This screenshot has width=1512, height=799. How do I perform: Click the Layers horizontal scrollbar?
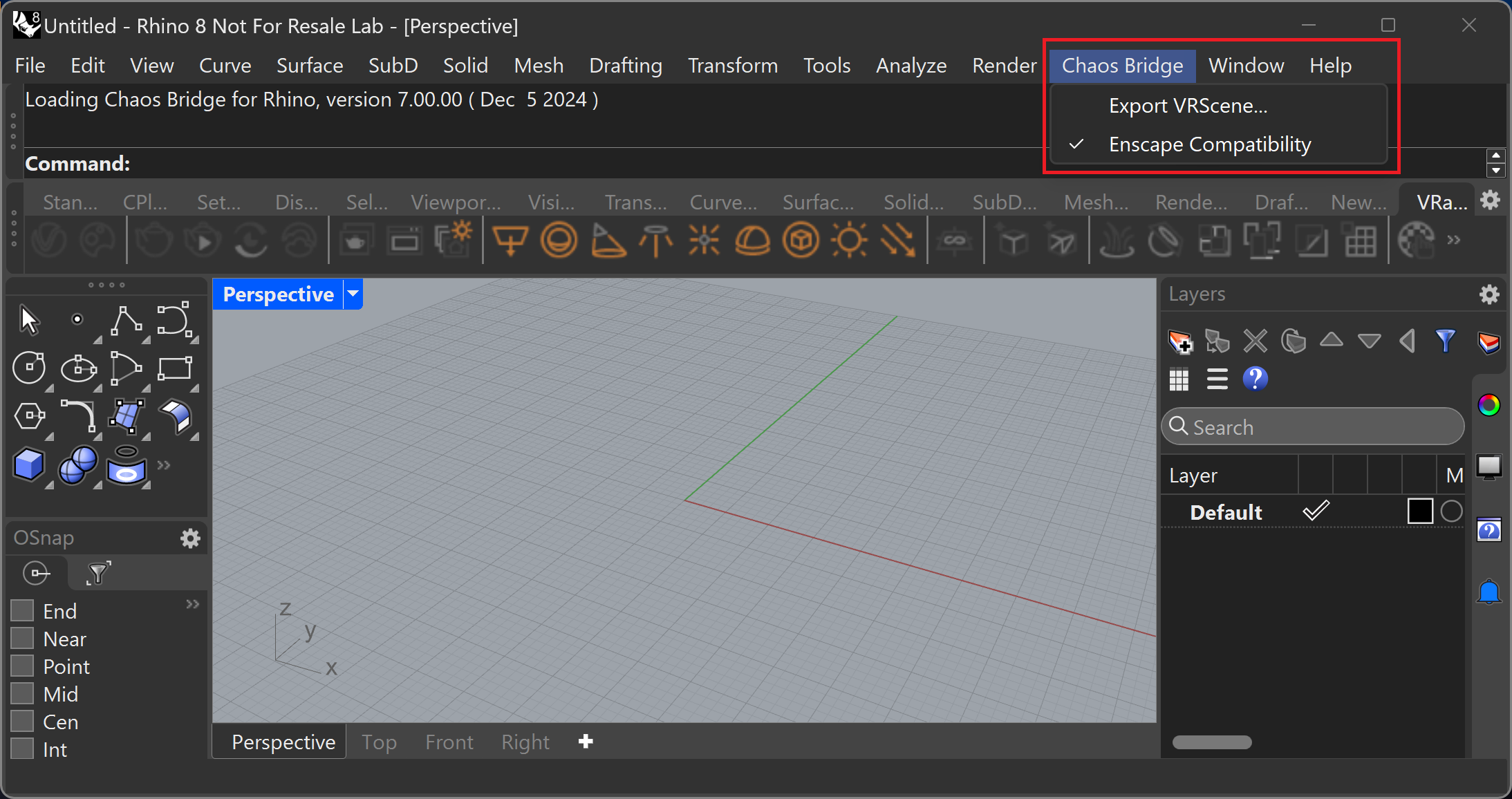pyautogui.click(x=1212, y=742)
